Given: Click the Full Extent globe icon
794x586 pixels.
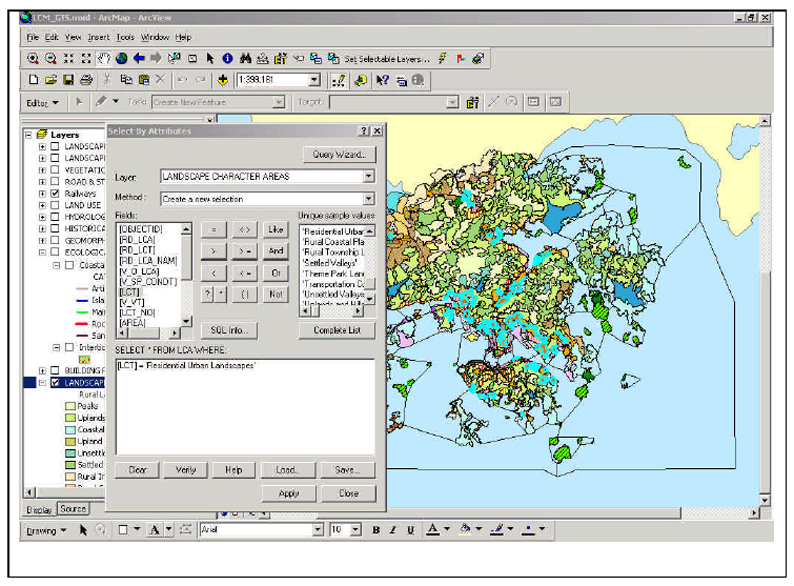Looking at the screenshot, I should [122, 59].
